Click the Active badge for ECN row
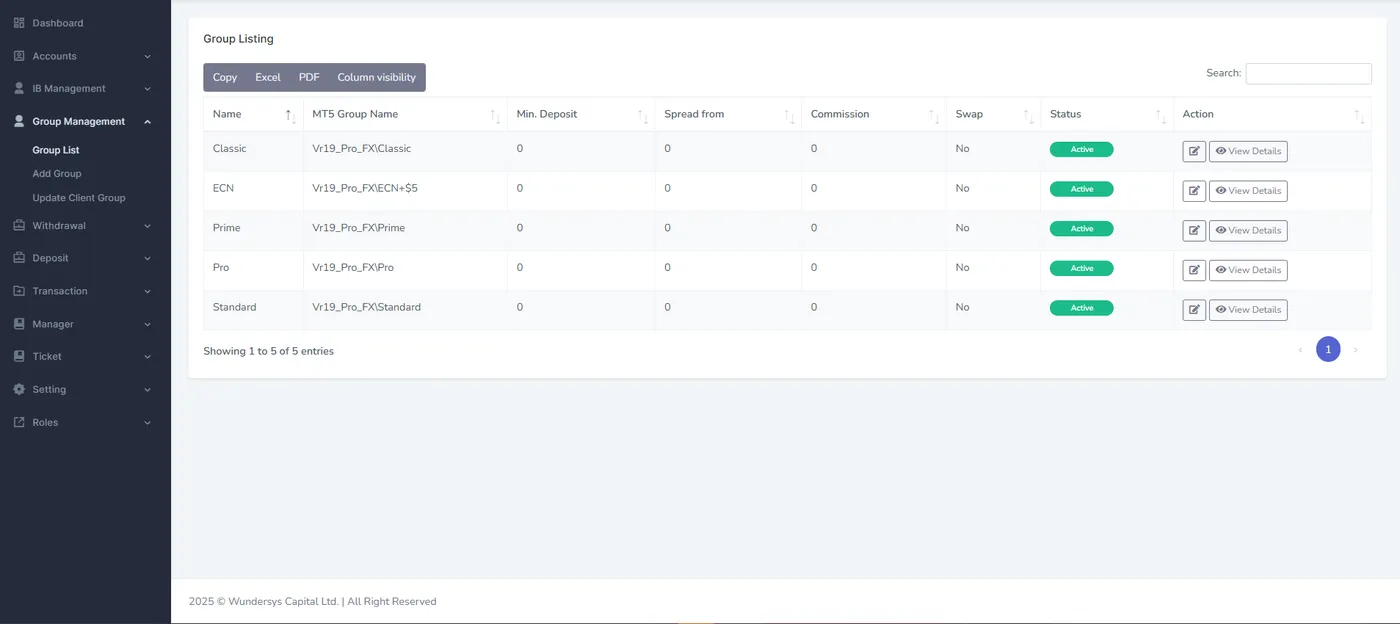This screenshot has height=624, width=1400. (x=1081, y=189)
